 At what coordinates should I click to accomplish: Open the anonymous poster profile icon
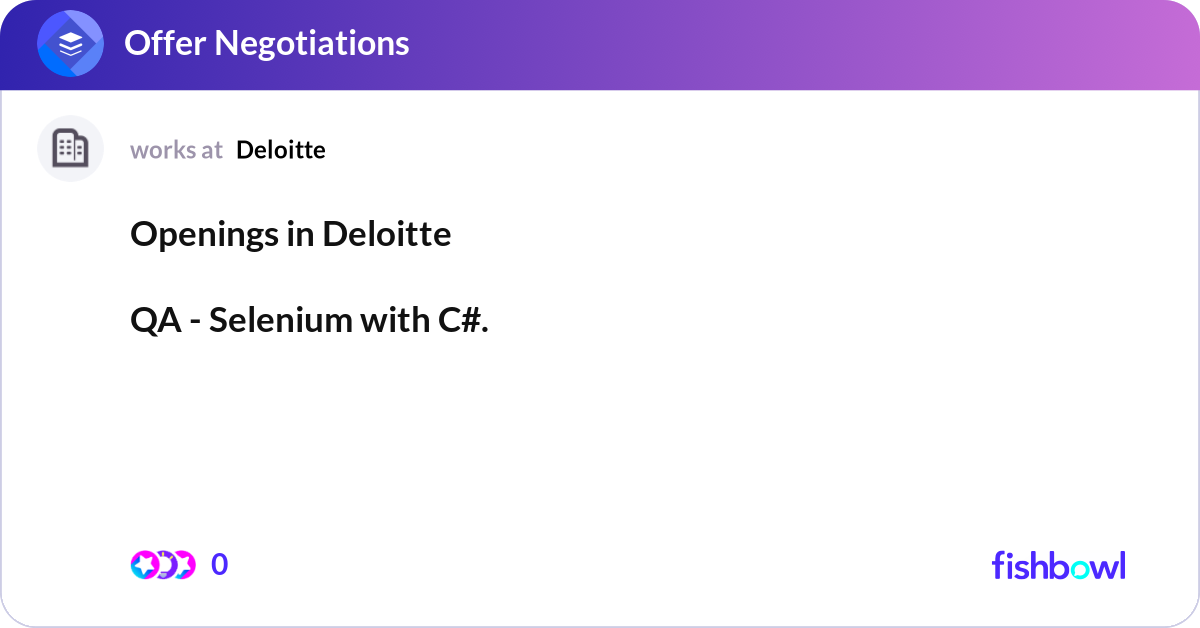point(70,148)
